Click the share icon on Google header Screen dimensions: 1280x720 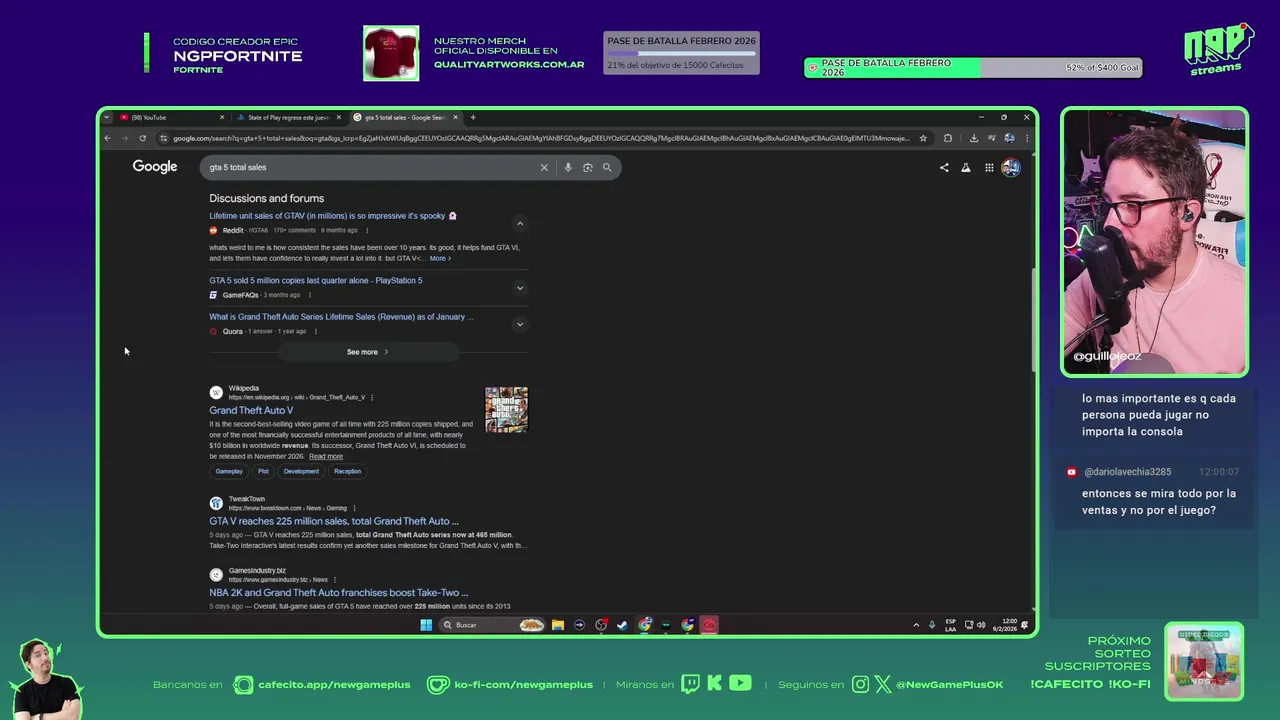click(x=944, y=167)
